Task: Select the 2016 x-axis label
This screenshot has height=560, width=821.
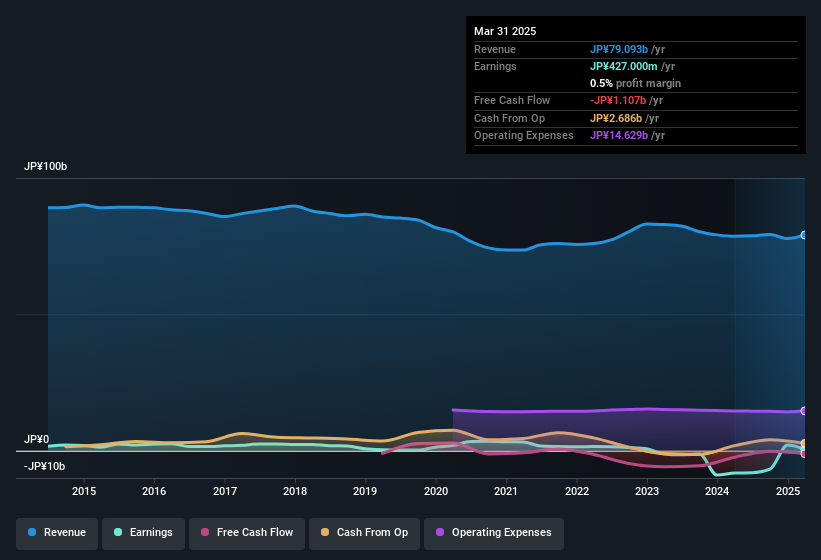Action: click(154, 491)
